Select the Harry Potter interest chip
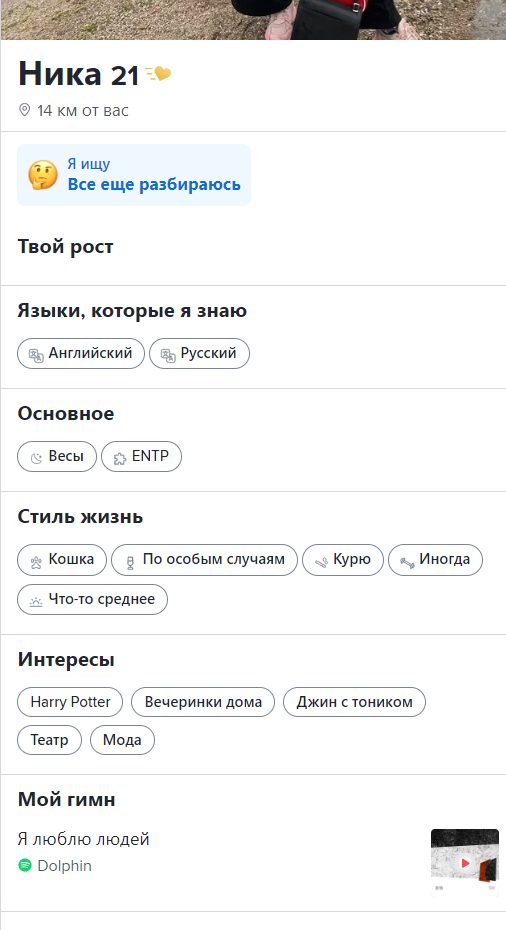Viewport: 506px width, 930px height. coord(70,702)
